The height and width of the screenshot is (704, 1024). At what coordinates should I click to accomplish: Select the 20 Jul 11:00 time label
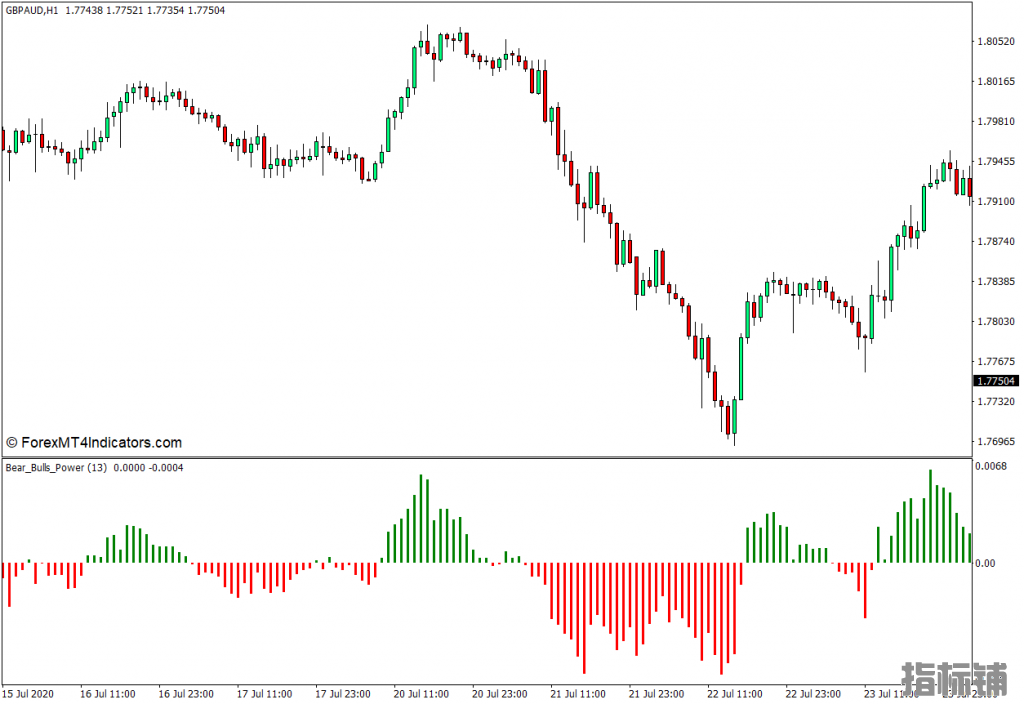(421, 693)
